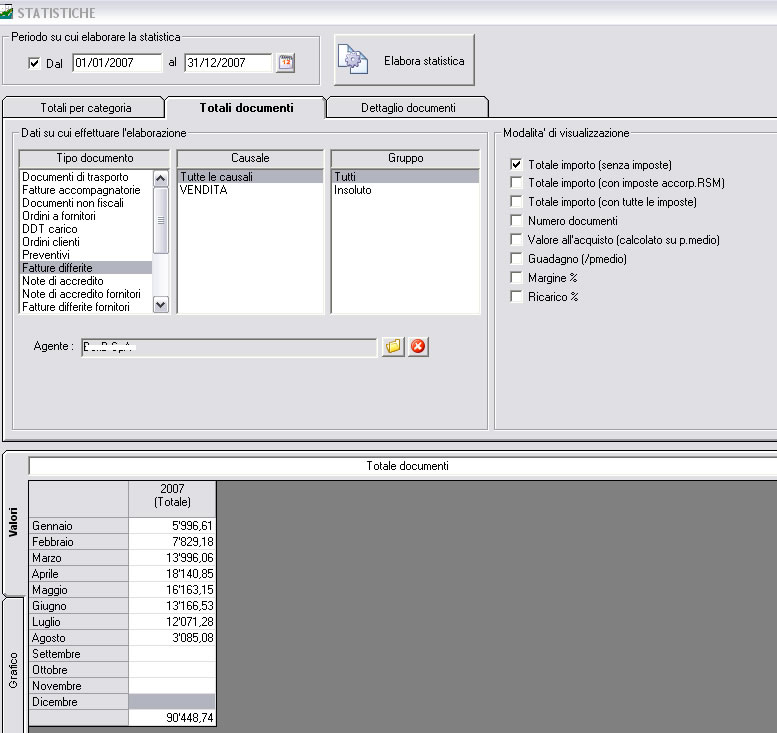
Task: Select VENDITA causale
Action: point(250,190)
